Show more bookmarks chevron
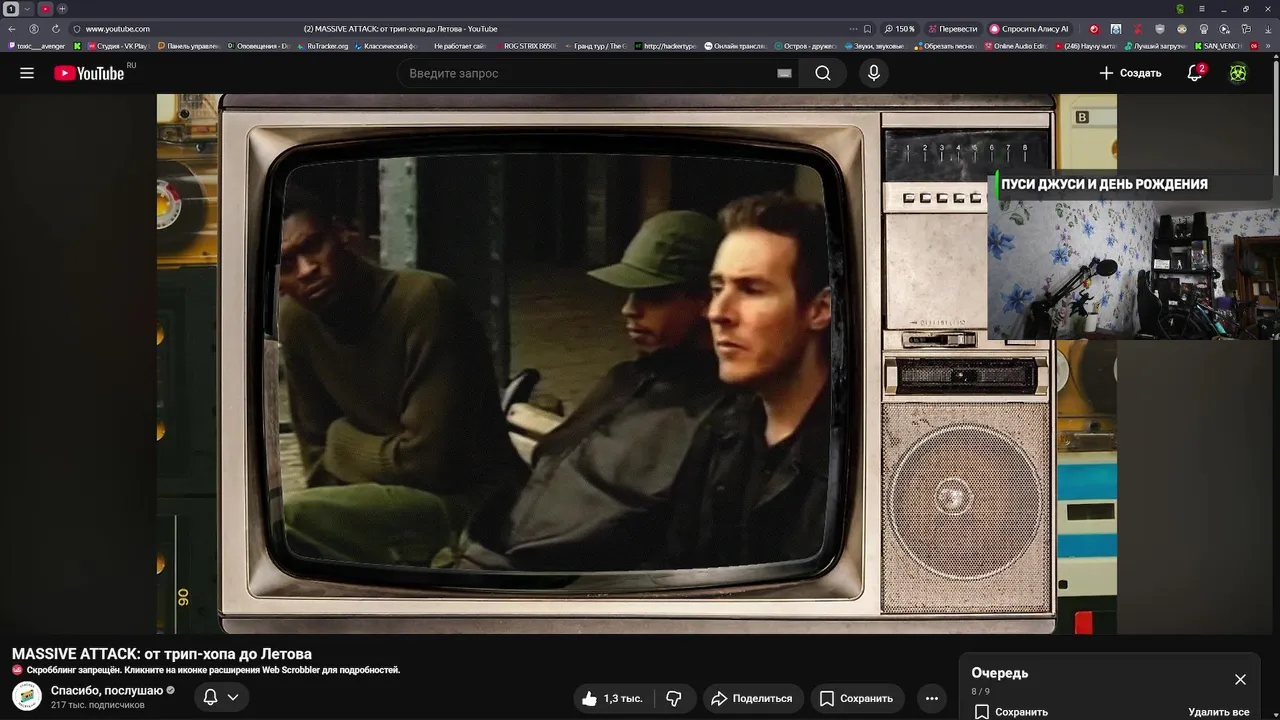1280x720 pixels. [1269, 46]
